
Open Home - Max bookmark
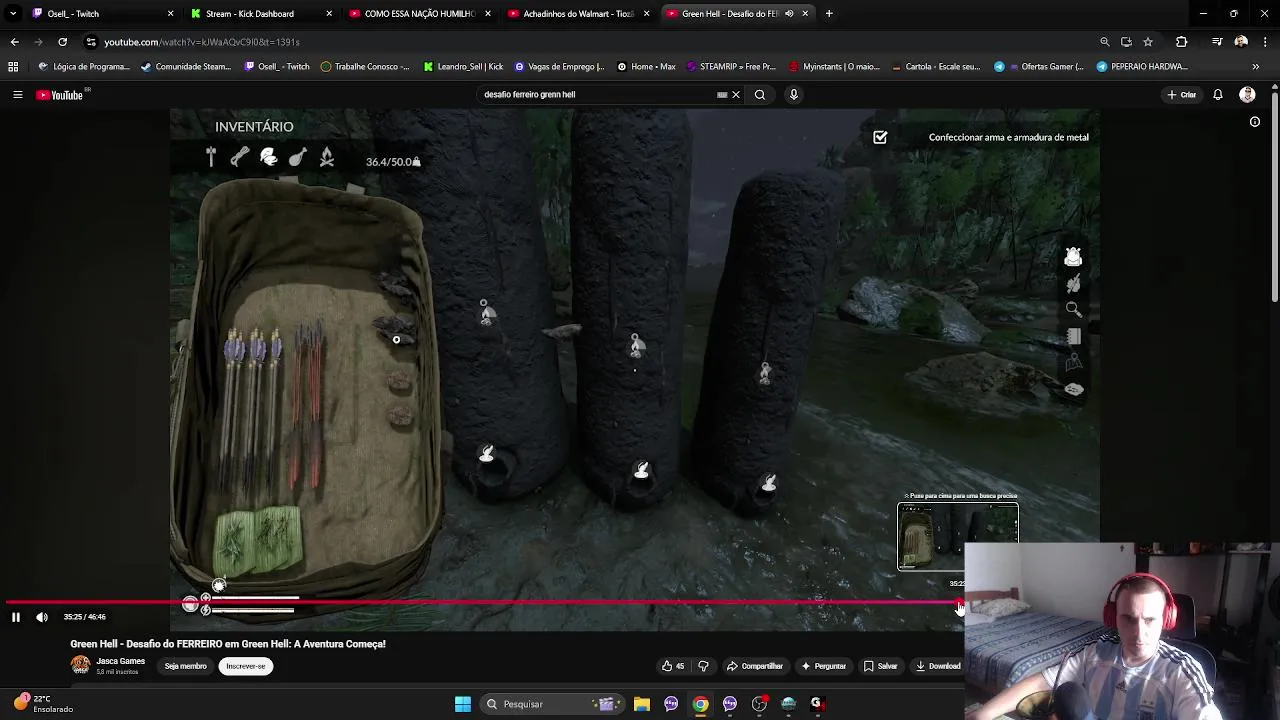tap(646, 67)
